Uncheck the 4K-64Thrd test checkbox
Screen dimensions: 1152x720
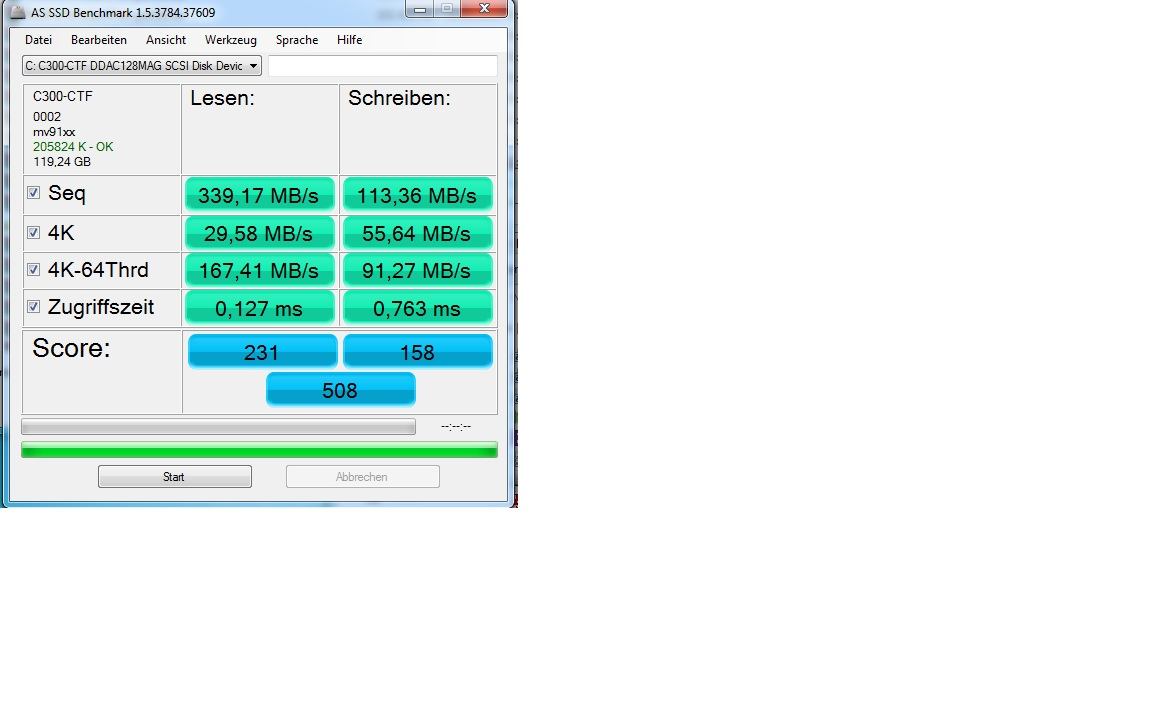[33, 270]
